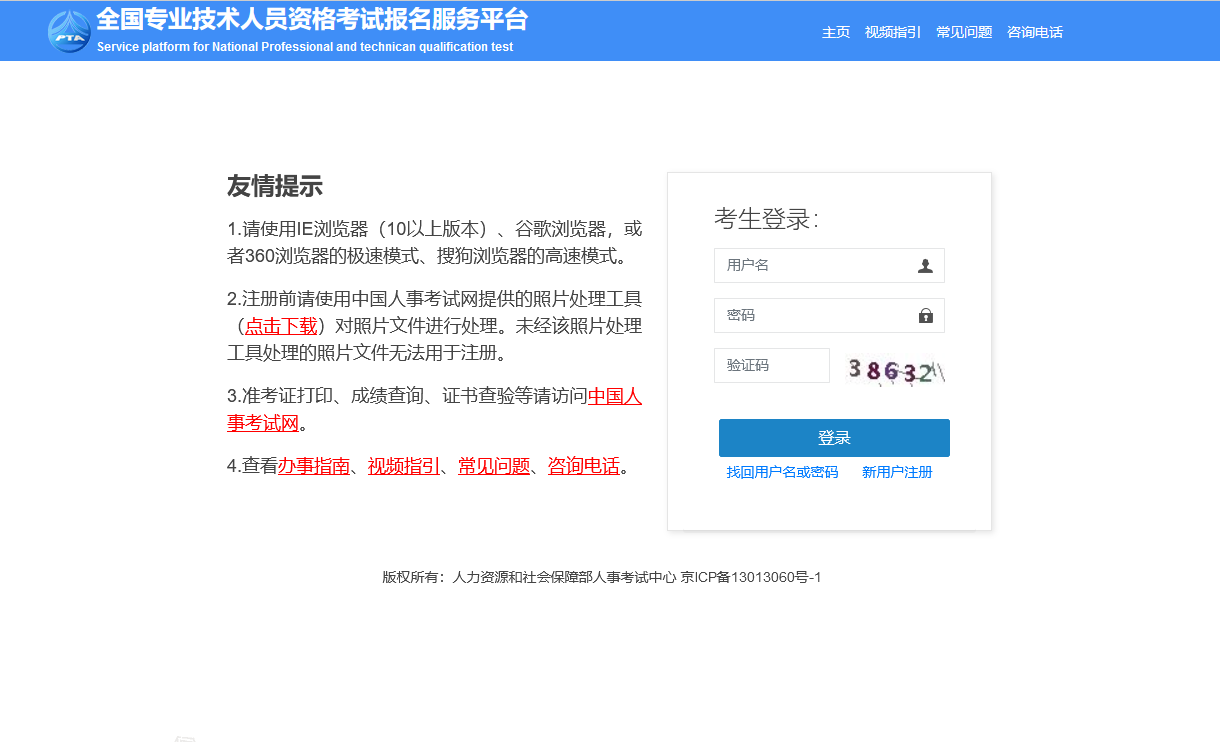Open 主页 from the top navigation
Screen dimensions: 1220x742
tap(836, 31)
